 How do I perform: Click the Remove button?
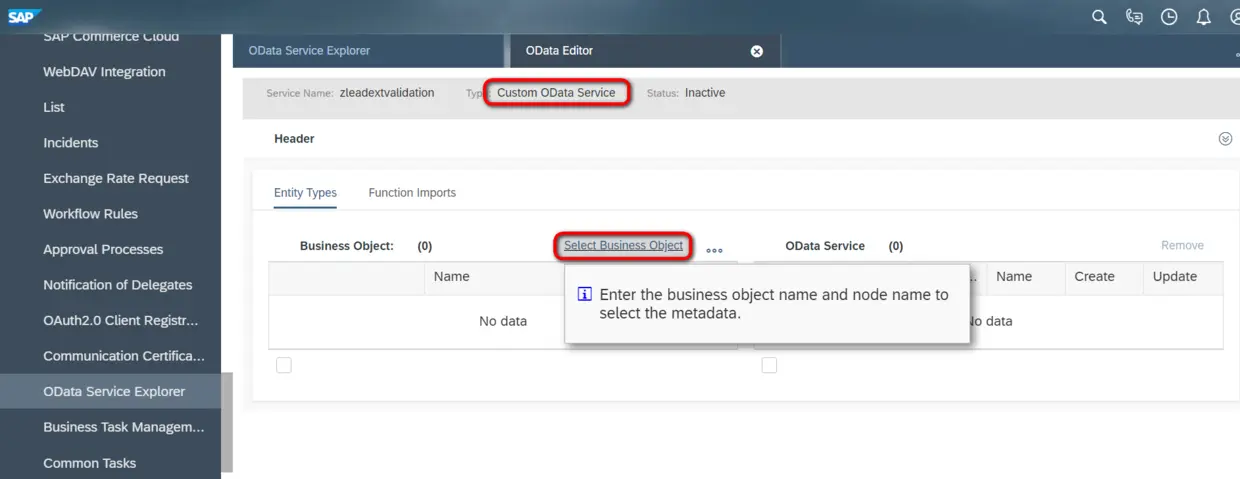tap(1182, 246)
